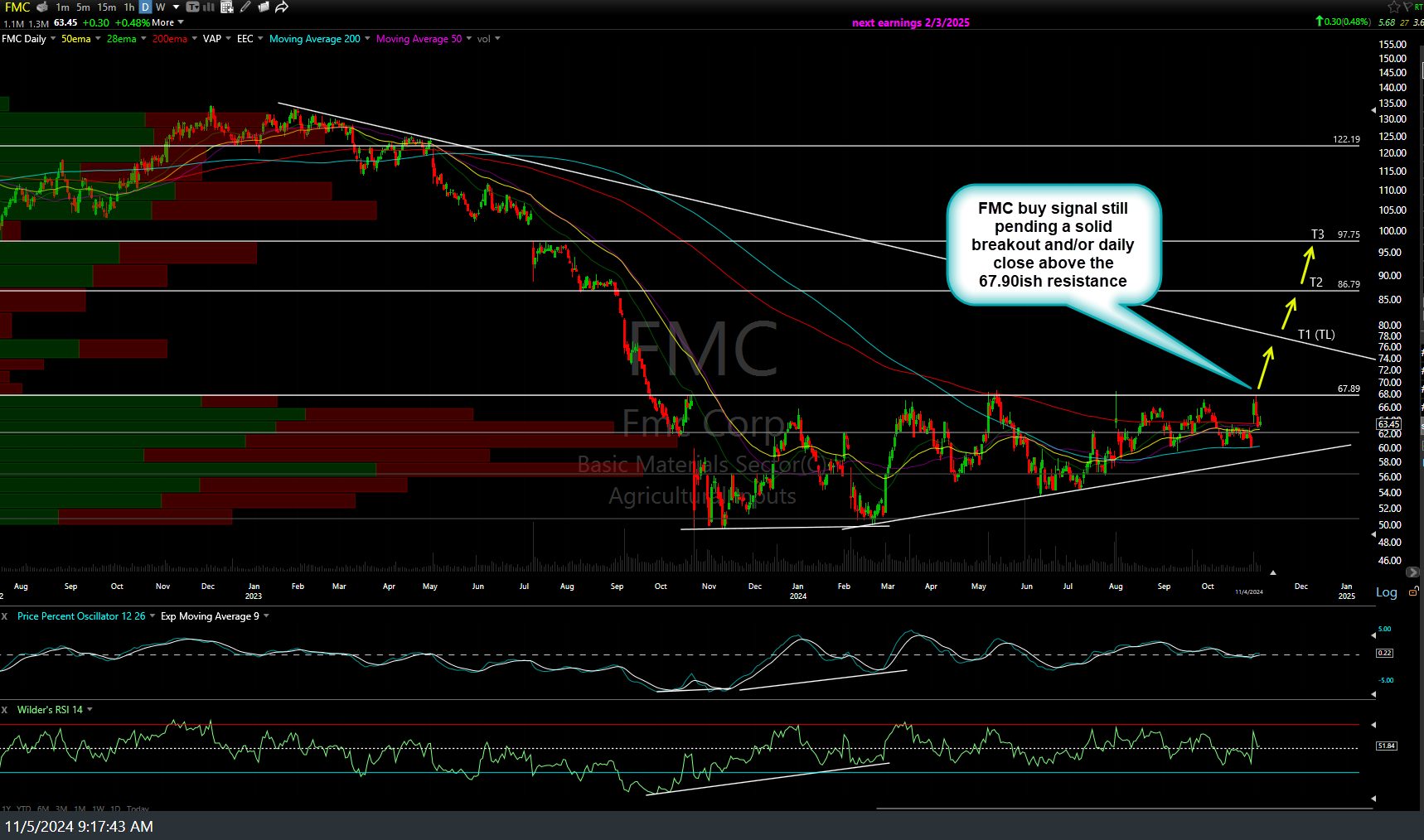
Task: Switch to the Daily (D) time frame
Action: [145, 7]
